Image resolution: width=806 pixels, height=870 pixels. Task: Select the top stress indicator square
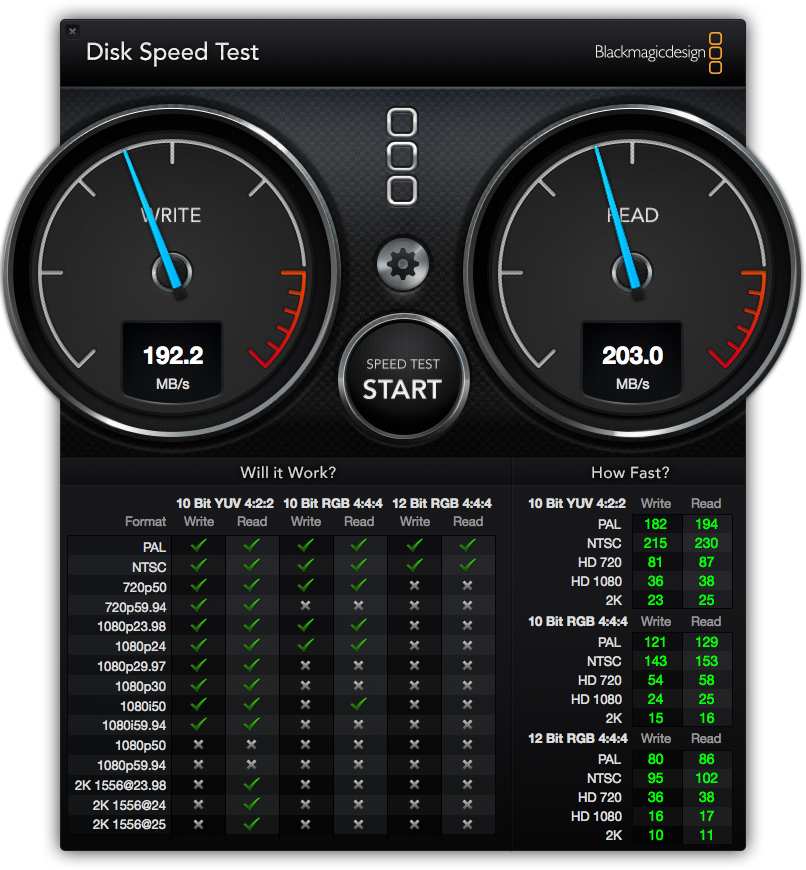402,120
